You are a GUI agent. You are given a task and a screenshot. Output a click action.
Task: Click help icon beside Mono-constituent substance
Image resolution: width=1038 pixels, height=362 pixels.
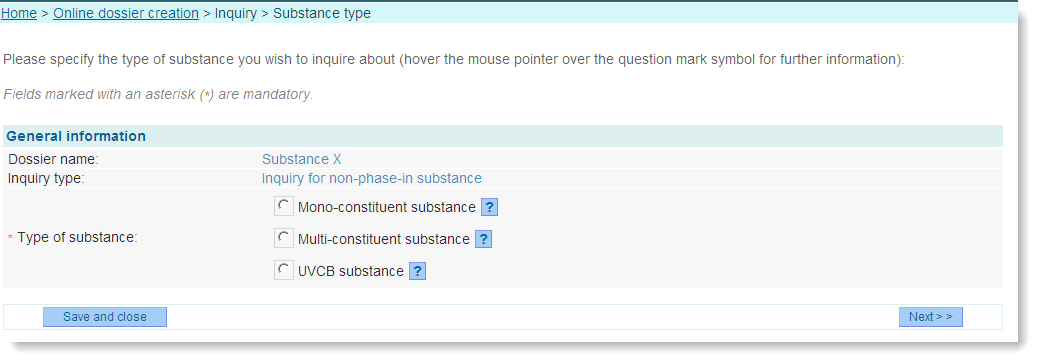click(x=489, y=207)
